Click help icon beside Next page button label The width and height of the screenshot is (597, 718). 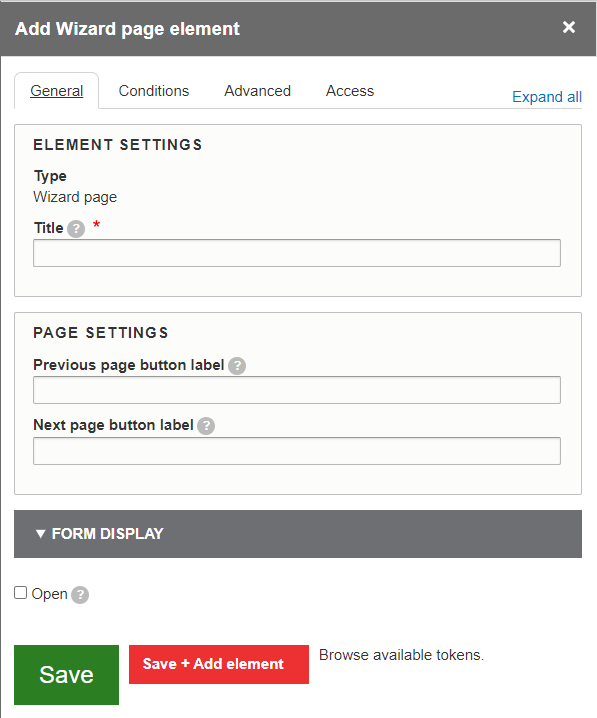(206, 426)
